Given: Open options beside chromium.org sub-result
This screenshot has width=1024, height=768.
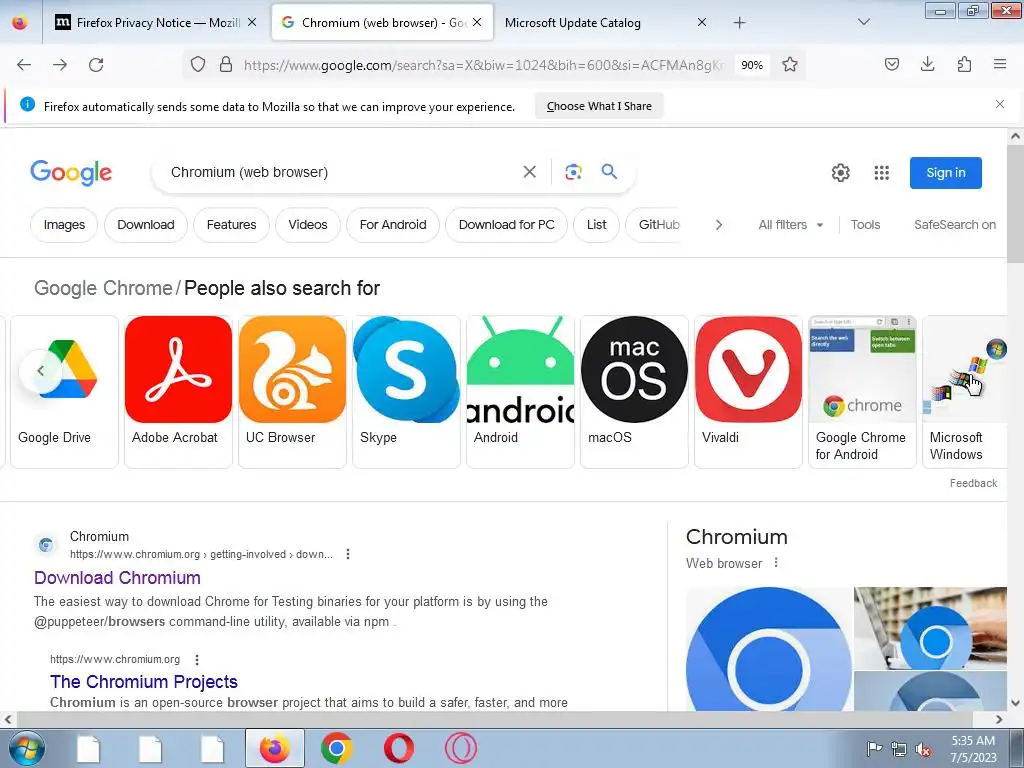Looking at the screenshot, I should click(197, 660).
